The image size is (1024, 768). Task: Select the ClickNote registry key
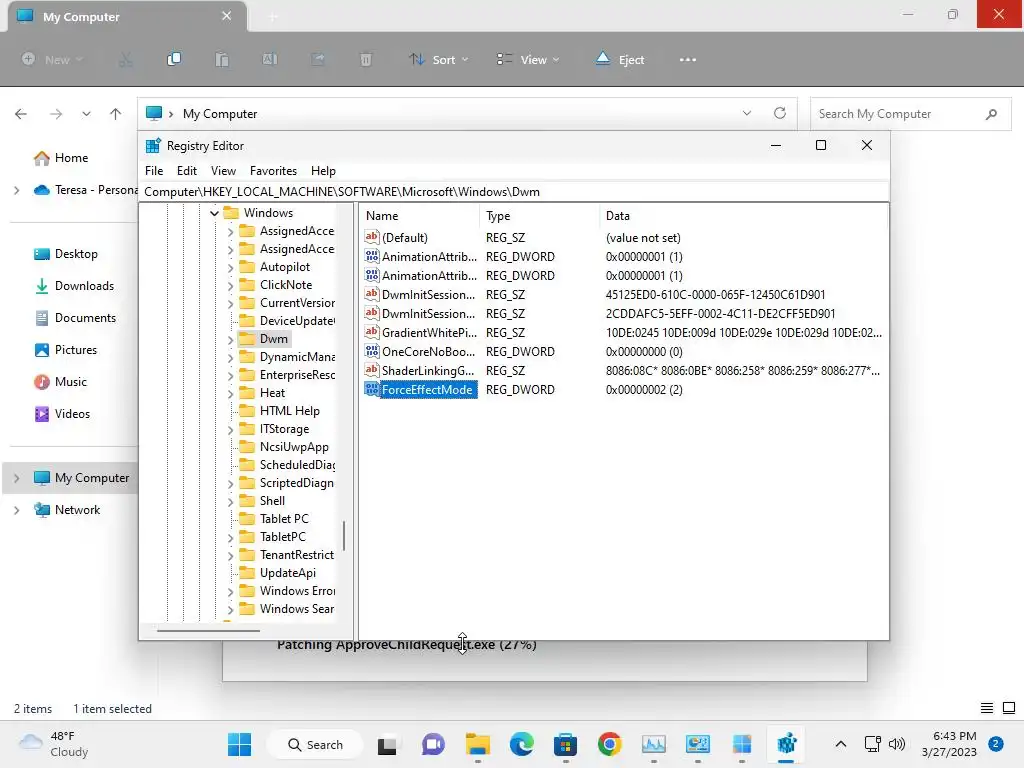(285, 285)
